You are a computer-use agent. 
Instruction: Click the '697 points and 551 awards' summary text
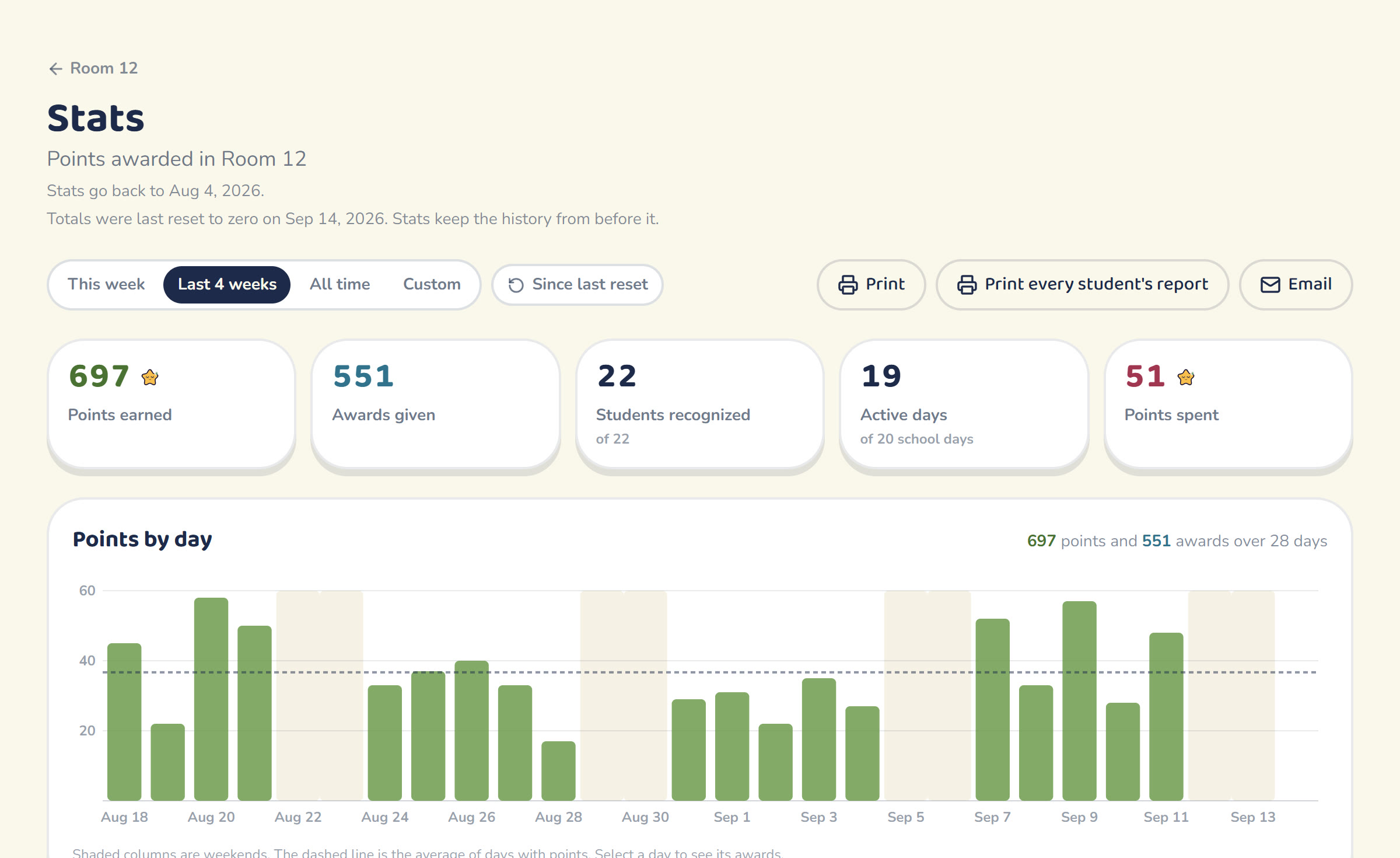coord(1177,541)
